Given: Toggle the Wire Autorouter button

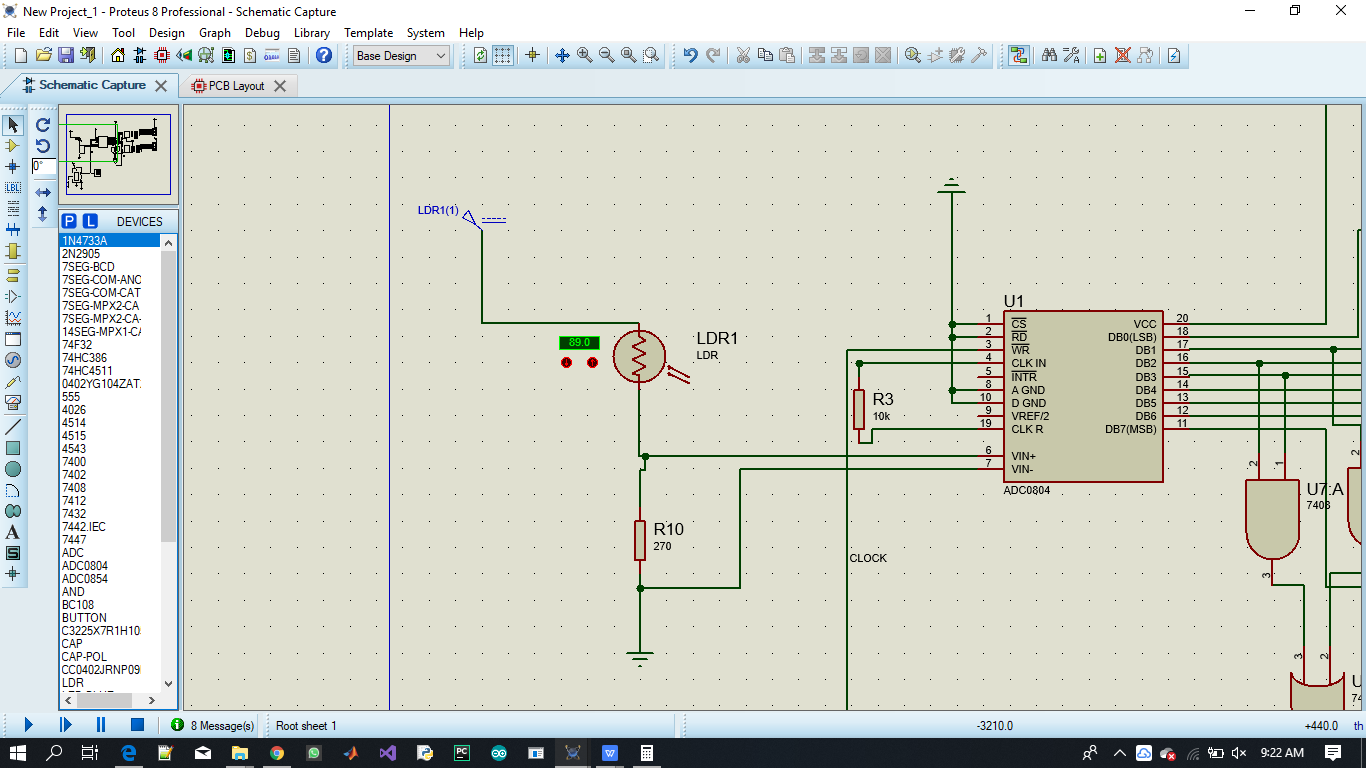Looking at the screenshot, I should click(x=1018, y=55).
